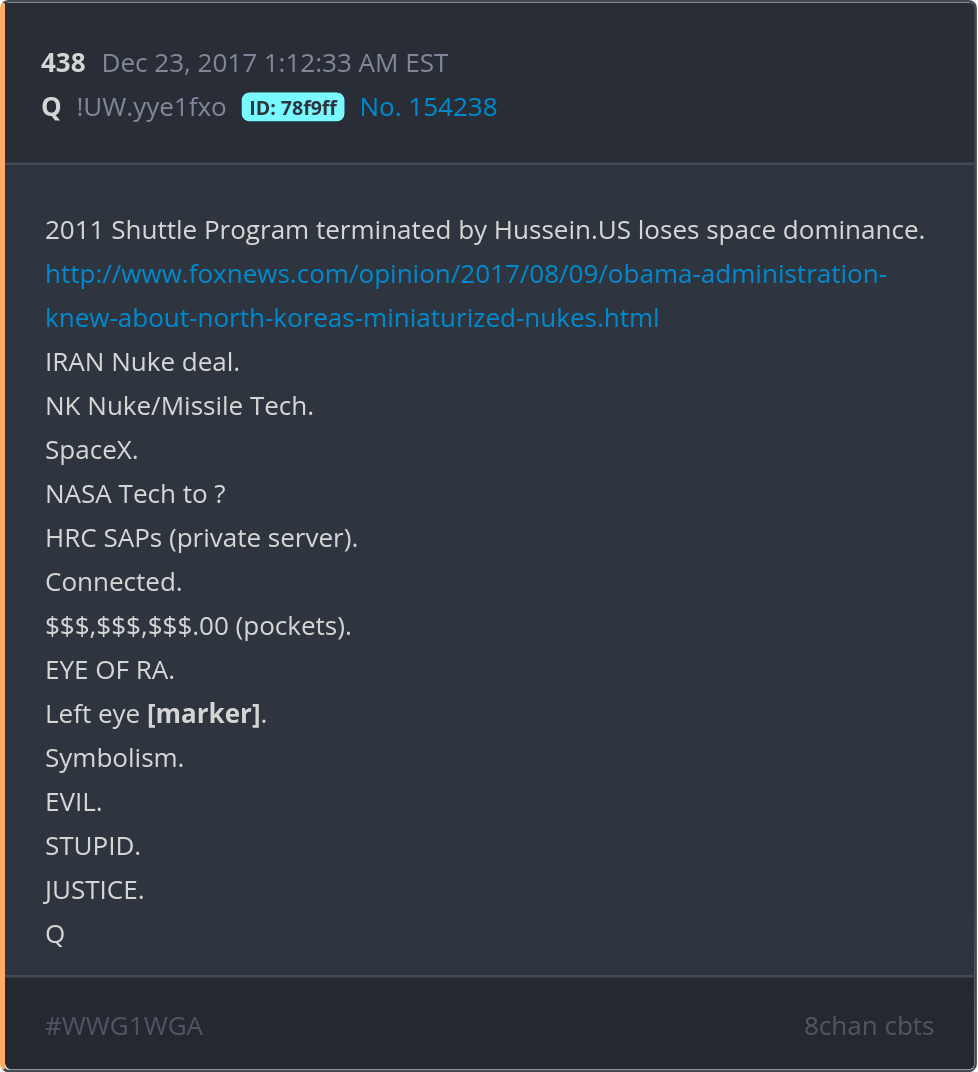Screen dimensions: 978x1072
Task: Click the Dec 23, 2017 timestamp
Action: click(275, 64)
